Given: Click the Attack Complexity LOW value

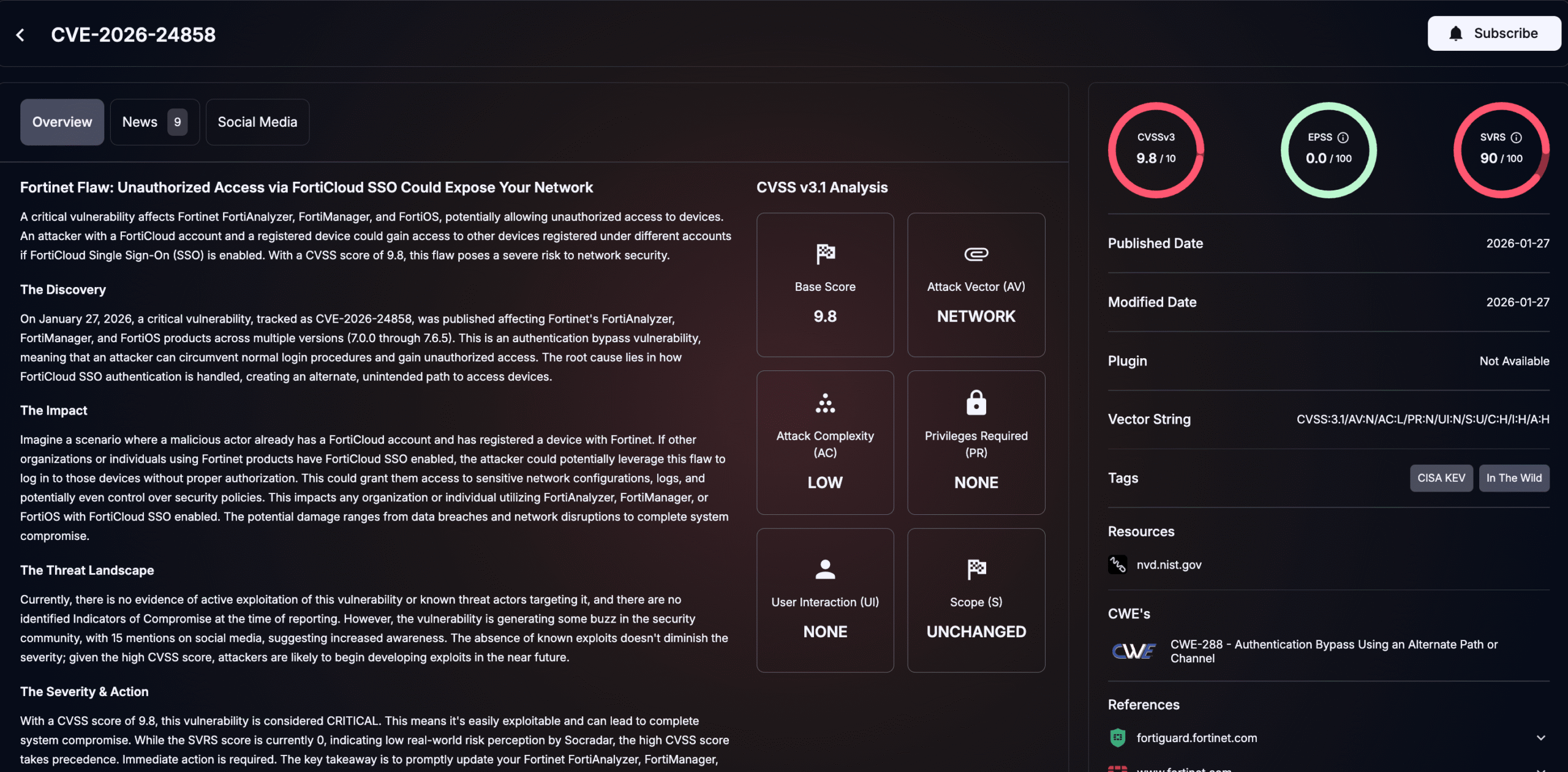Looking at the screenshot, I should [825, 482].
